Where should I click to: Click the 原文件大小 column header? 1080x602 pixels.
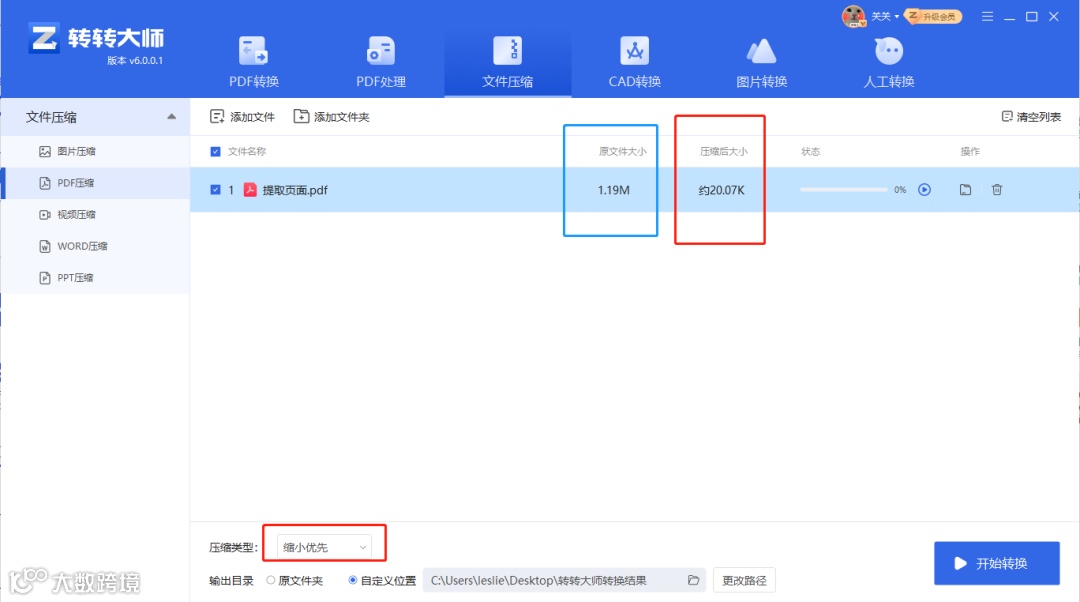tap(623, 152)
